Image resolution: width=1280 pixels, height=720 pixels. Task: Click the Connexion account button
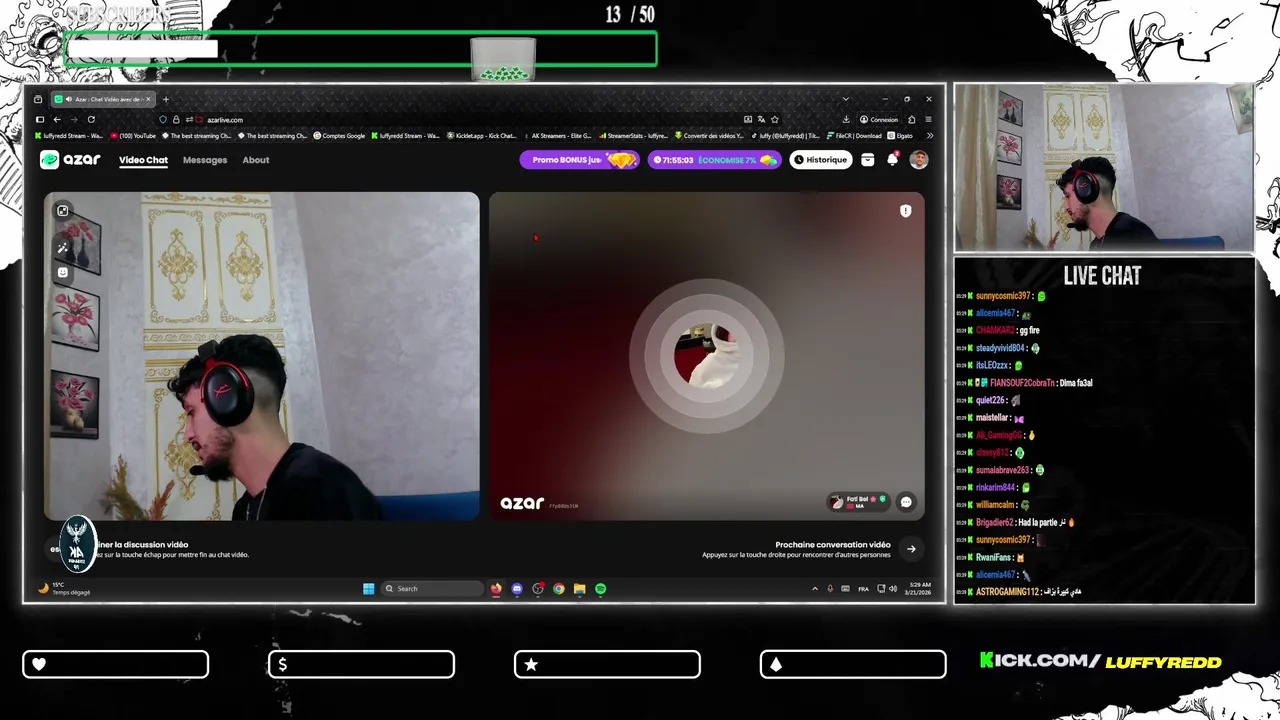point(879,120)
